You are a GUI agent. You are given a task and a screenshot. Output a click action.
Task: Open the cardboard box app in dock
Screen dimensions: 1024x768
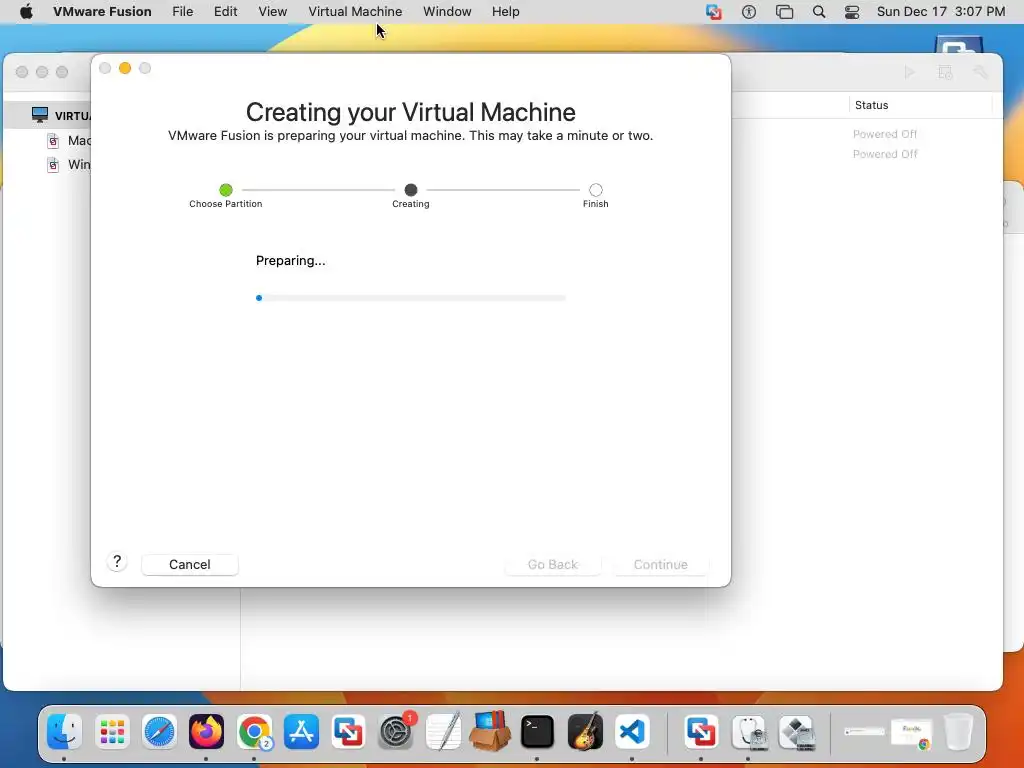pyautogui.click(x=490, y=731)
